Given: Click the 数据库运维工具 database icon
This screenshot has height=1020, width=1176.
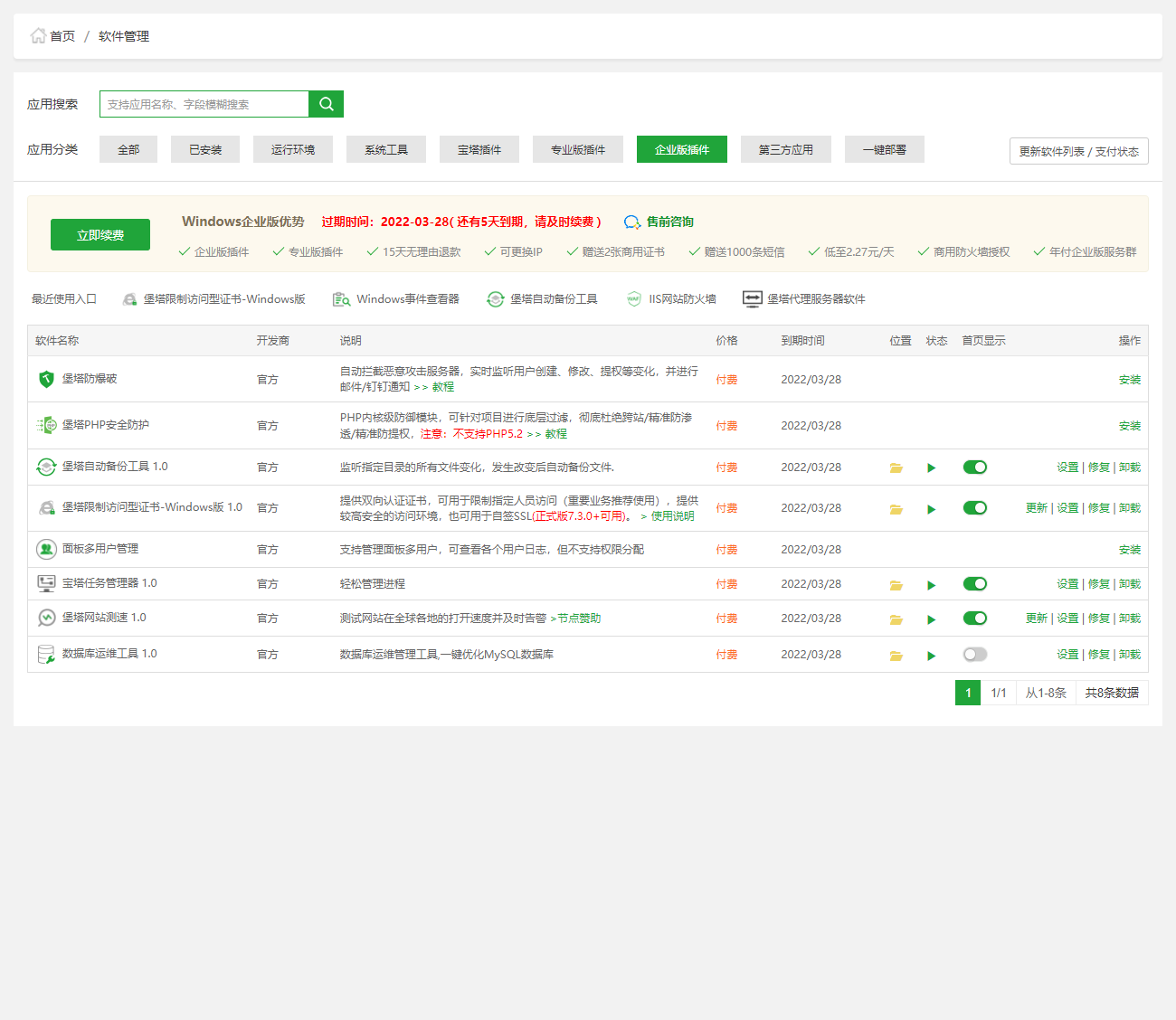Looking at the screenshot, I should (46, 654).
